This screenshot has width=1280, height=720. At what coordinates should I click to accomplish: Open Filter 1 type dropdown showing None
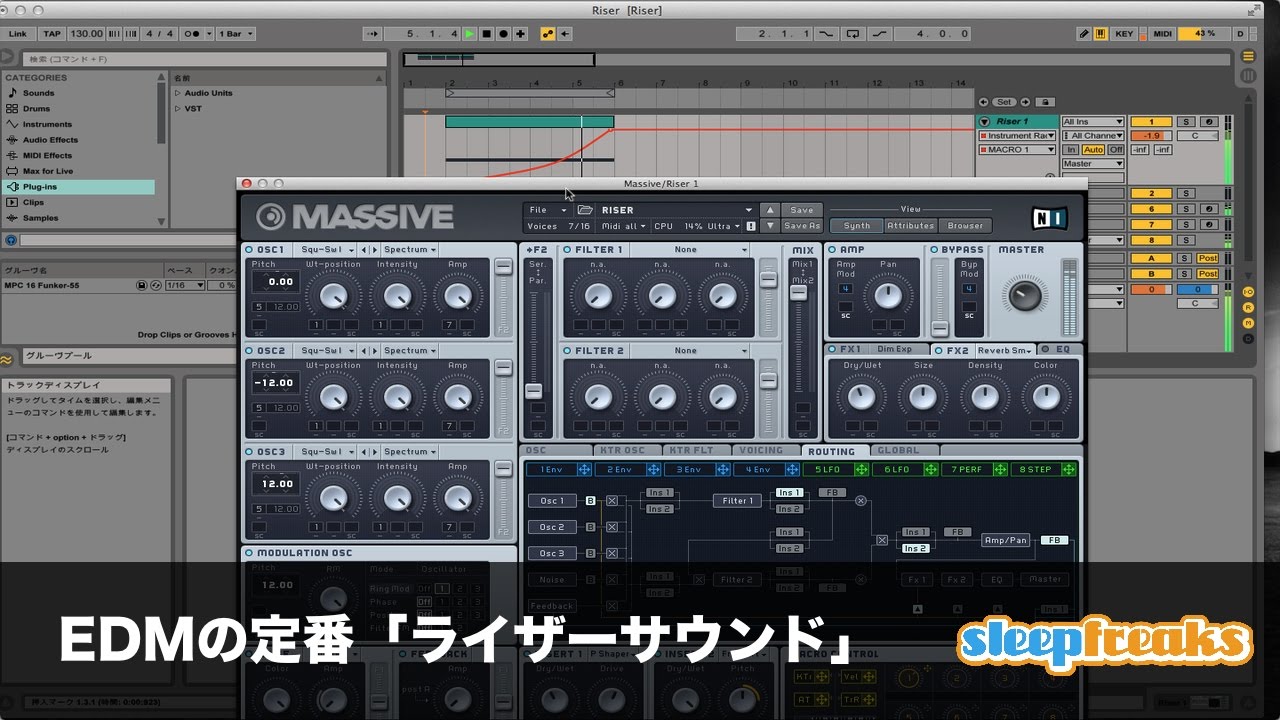coord(690,250)
